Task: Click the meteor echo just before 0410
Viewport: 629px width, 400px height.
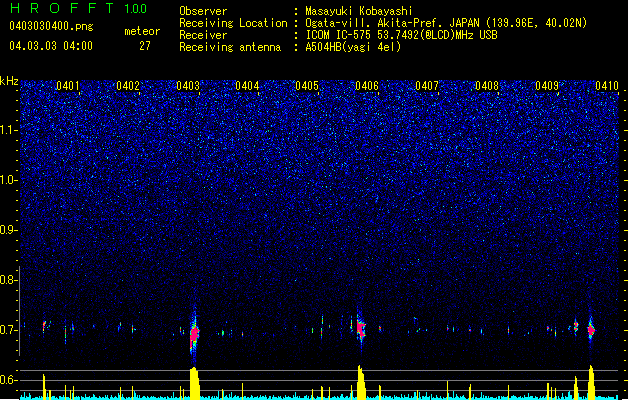Action: pyautogui.click(x=591, y=329)
